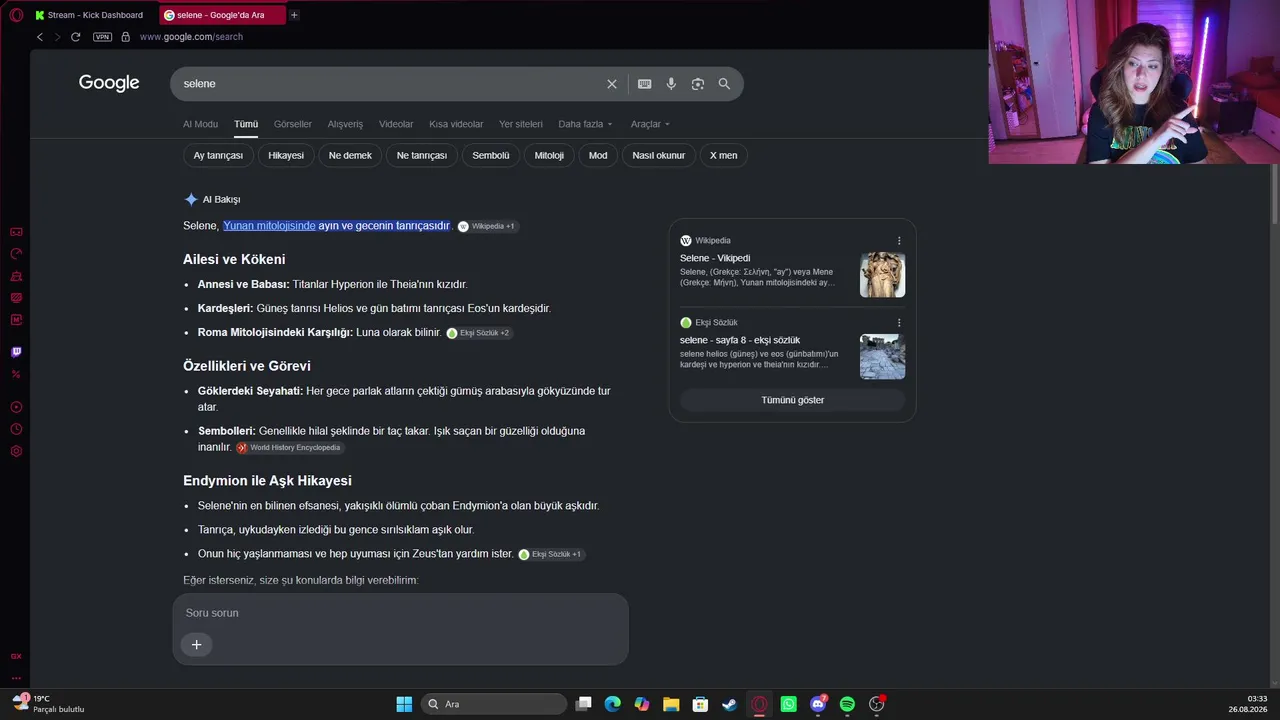The image size is (1280, 720).
Task: Start voice search with the microphone icon
Action: tap(671, 84)
